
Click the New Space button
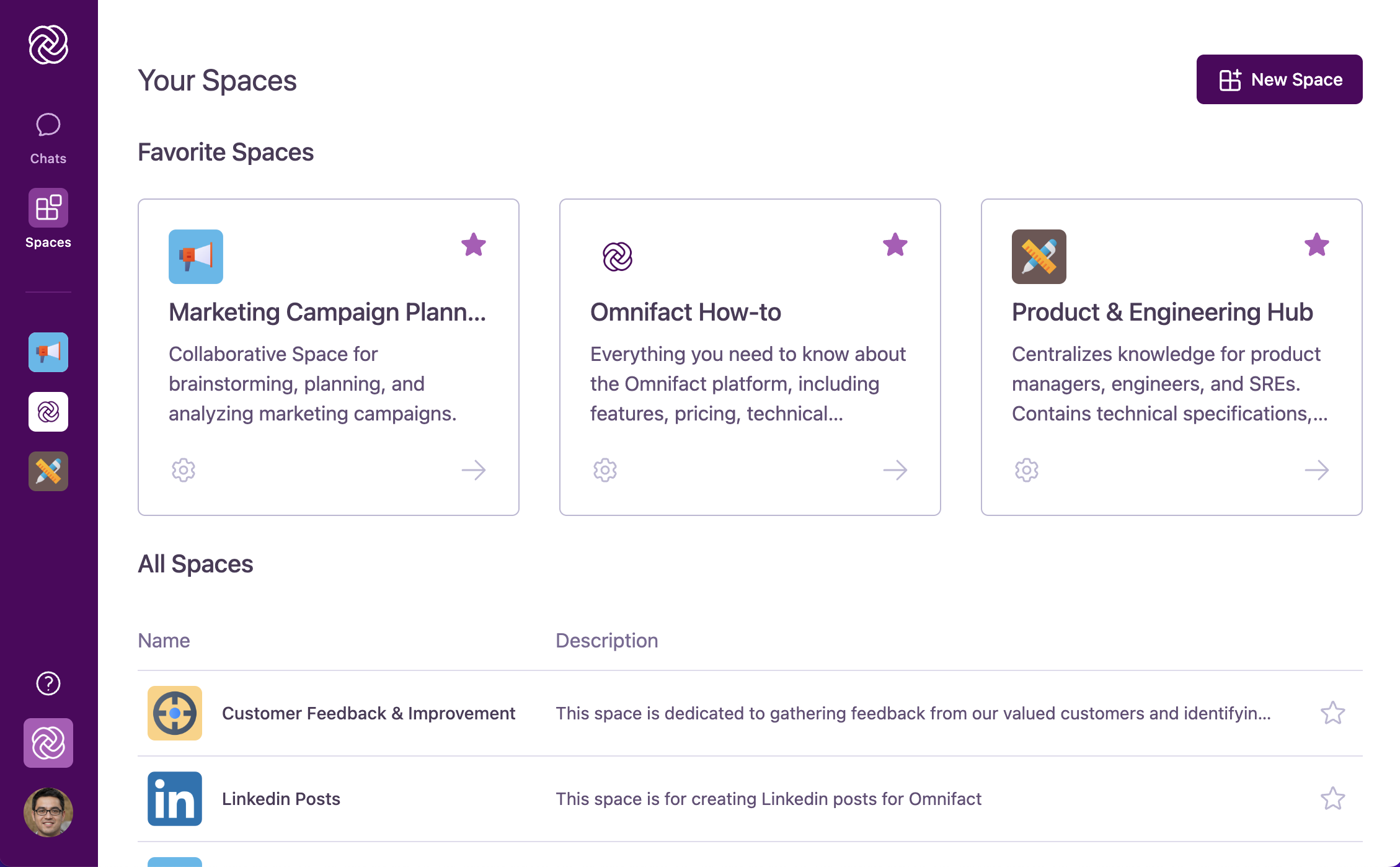coord(1279,79)
